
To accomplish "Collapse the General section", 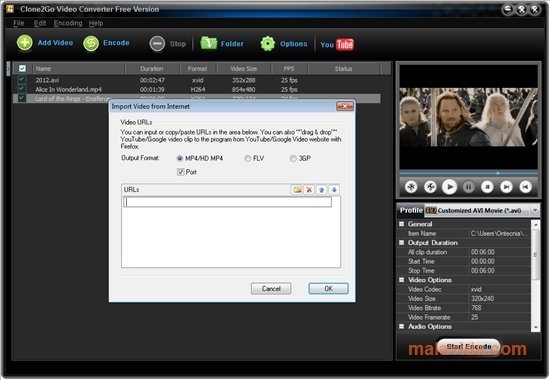I will [402, 224].
